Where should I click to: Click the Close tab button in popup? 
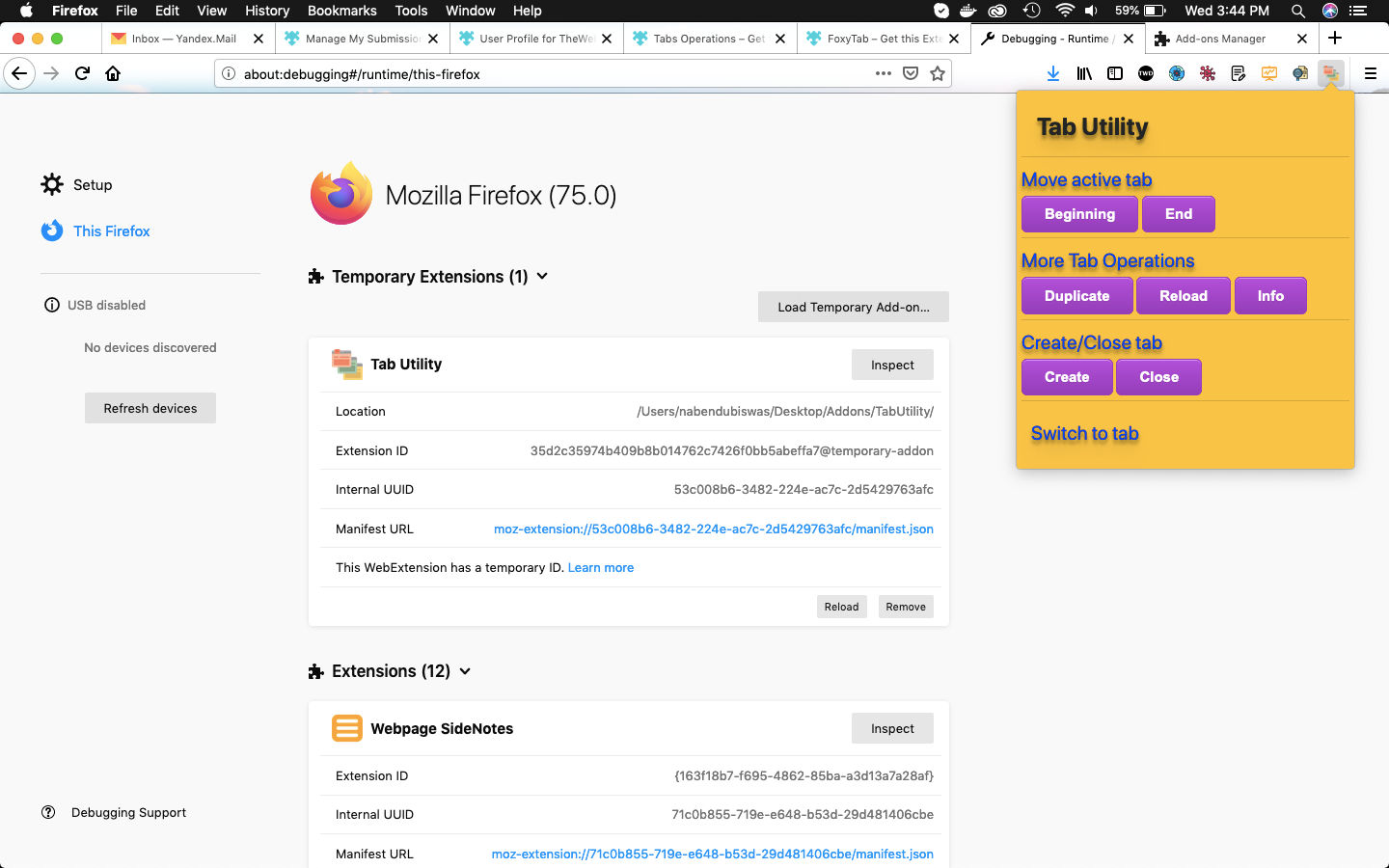click(1158, 377)
